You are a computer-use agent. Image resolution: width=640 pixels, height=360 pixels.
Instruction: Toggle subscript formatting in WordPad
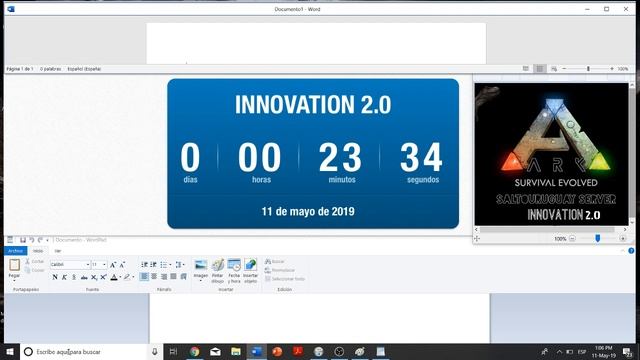[x=94, y=277]
